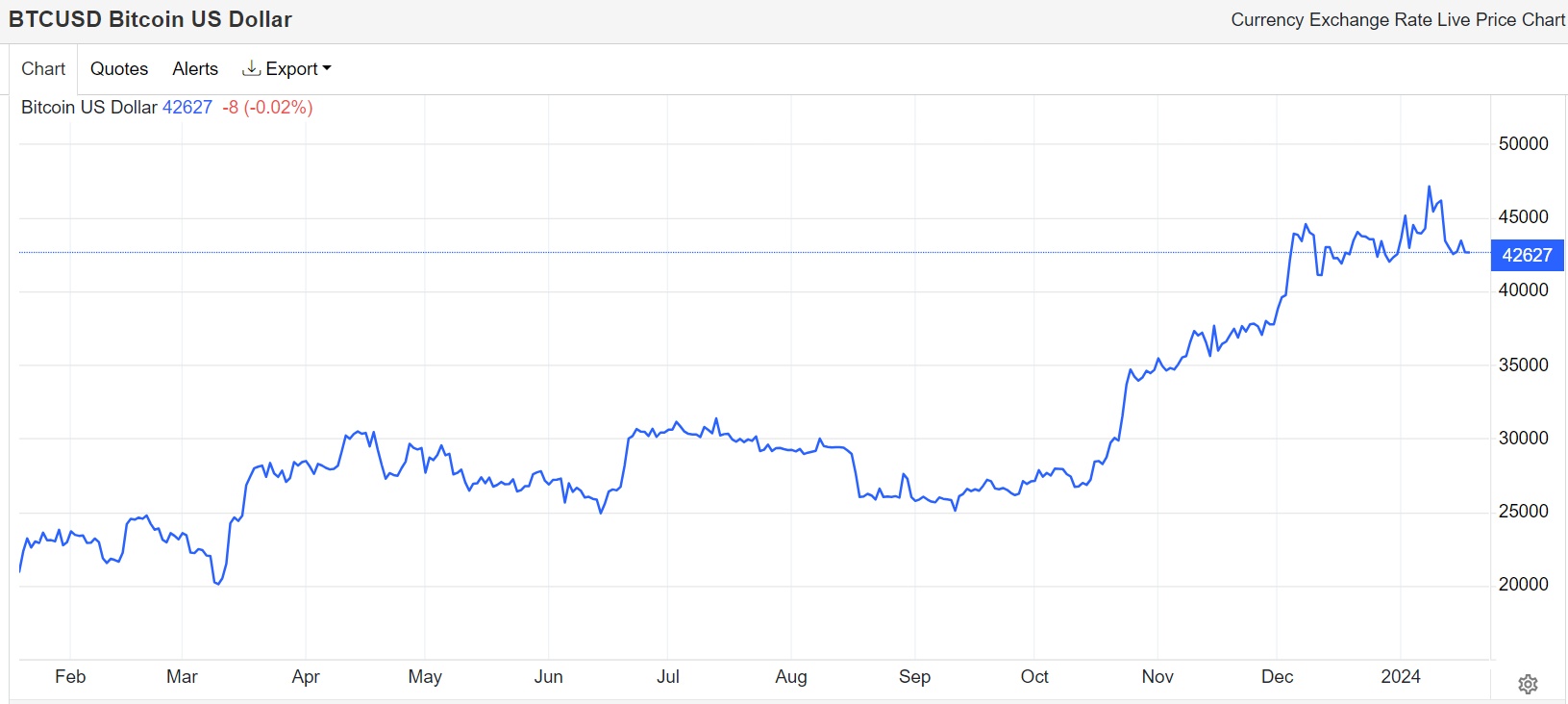Screen dimensions: 1568x704
Task: Expand the Export dropdown caret
Action: (327, 68)
